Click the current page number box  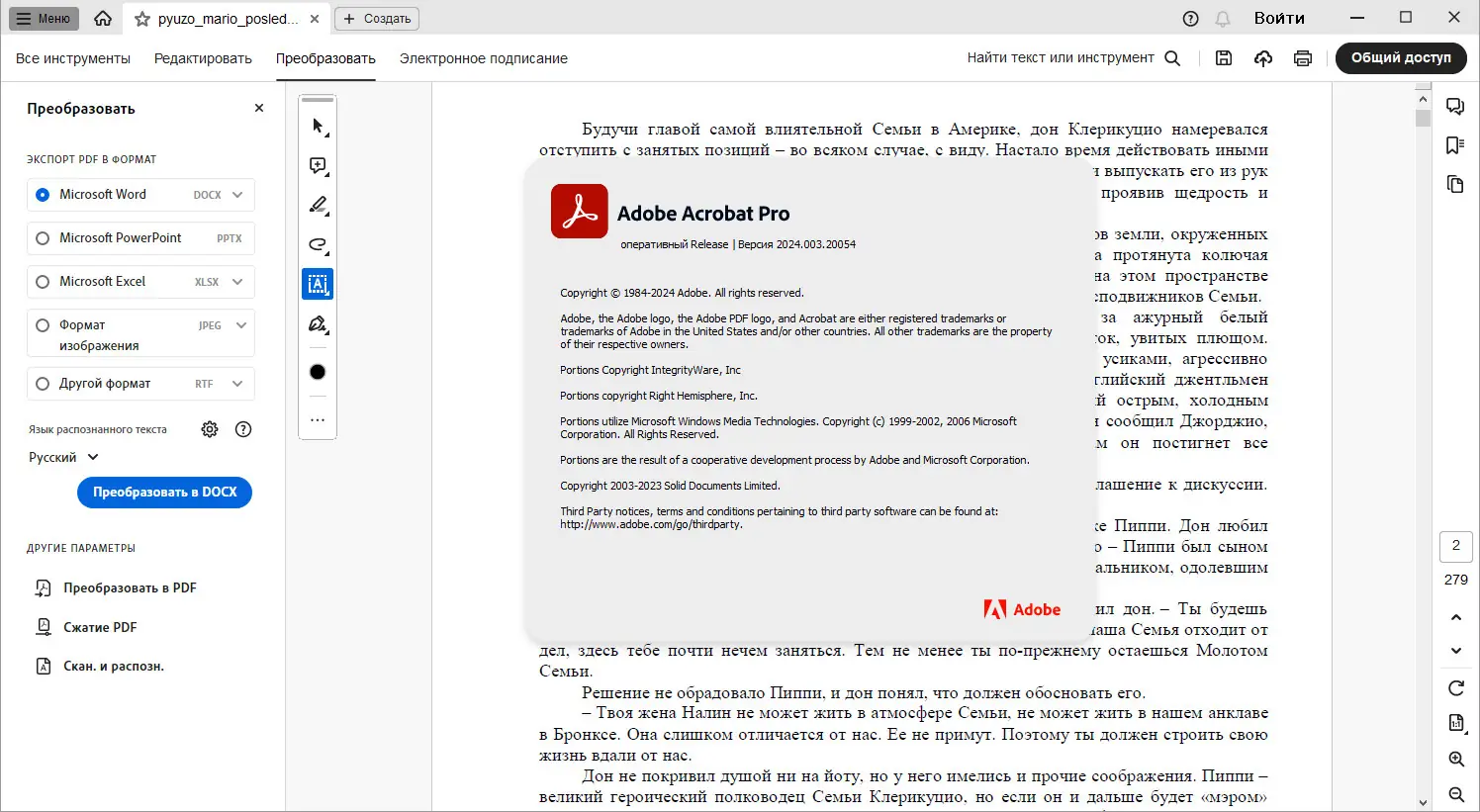pos(1456,546)
